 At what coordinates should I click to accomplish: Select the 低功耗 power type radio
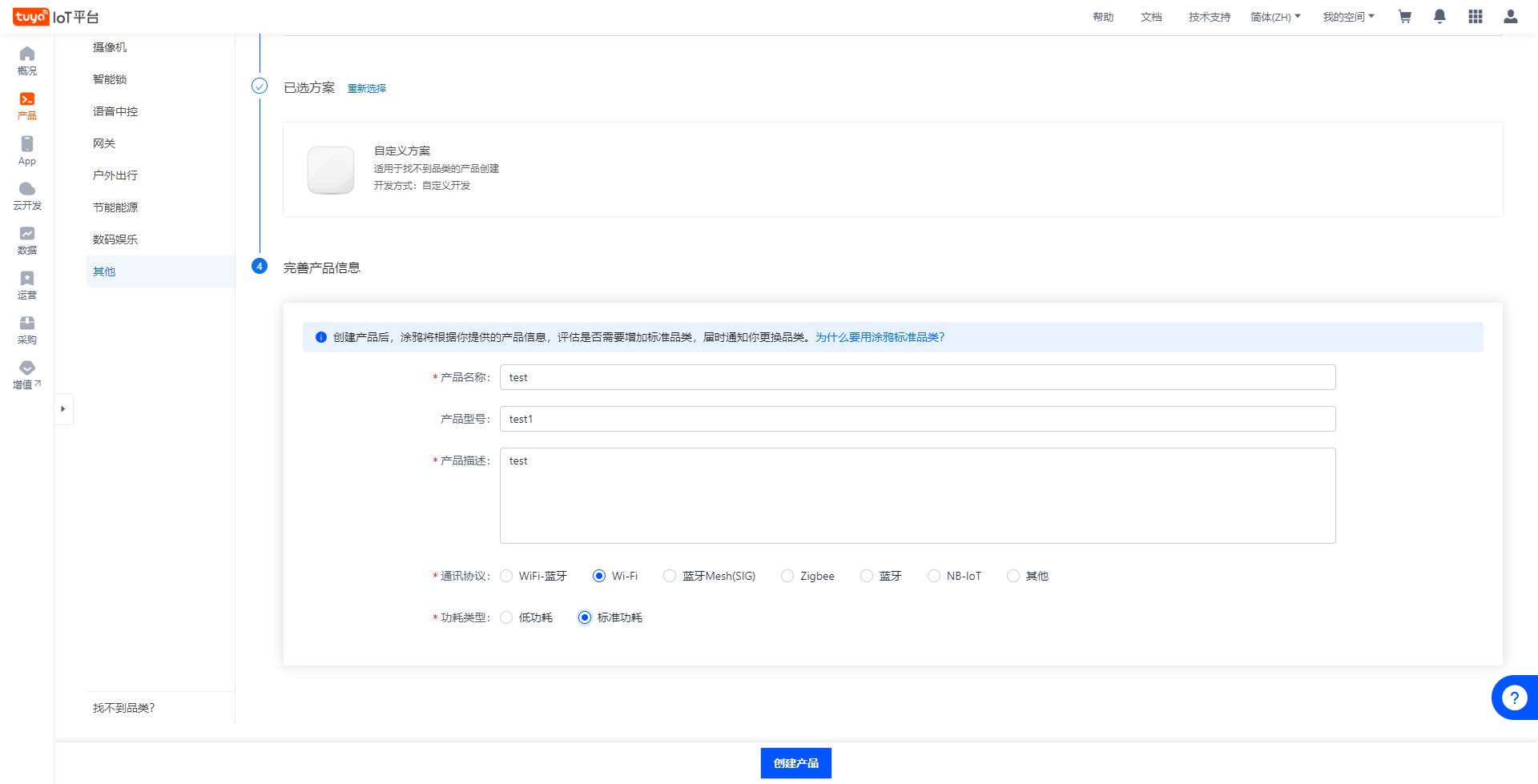coord(506,617)
